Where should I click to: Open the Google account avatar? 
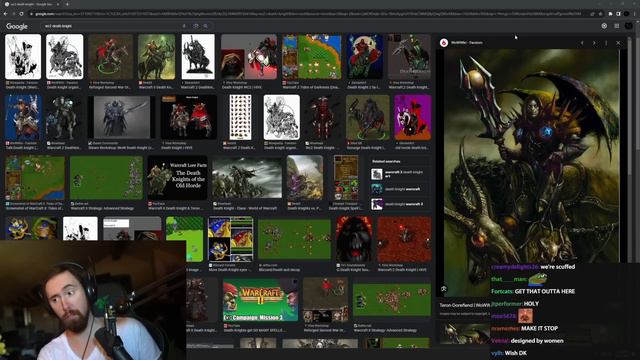[x=629, y=26]
